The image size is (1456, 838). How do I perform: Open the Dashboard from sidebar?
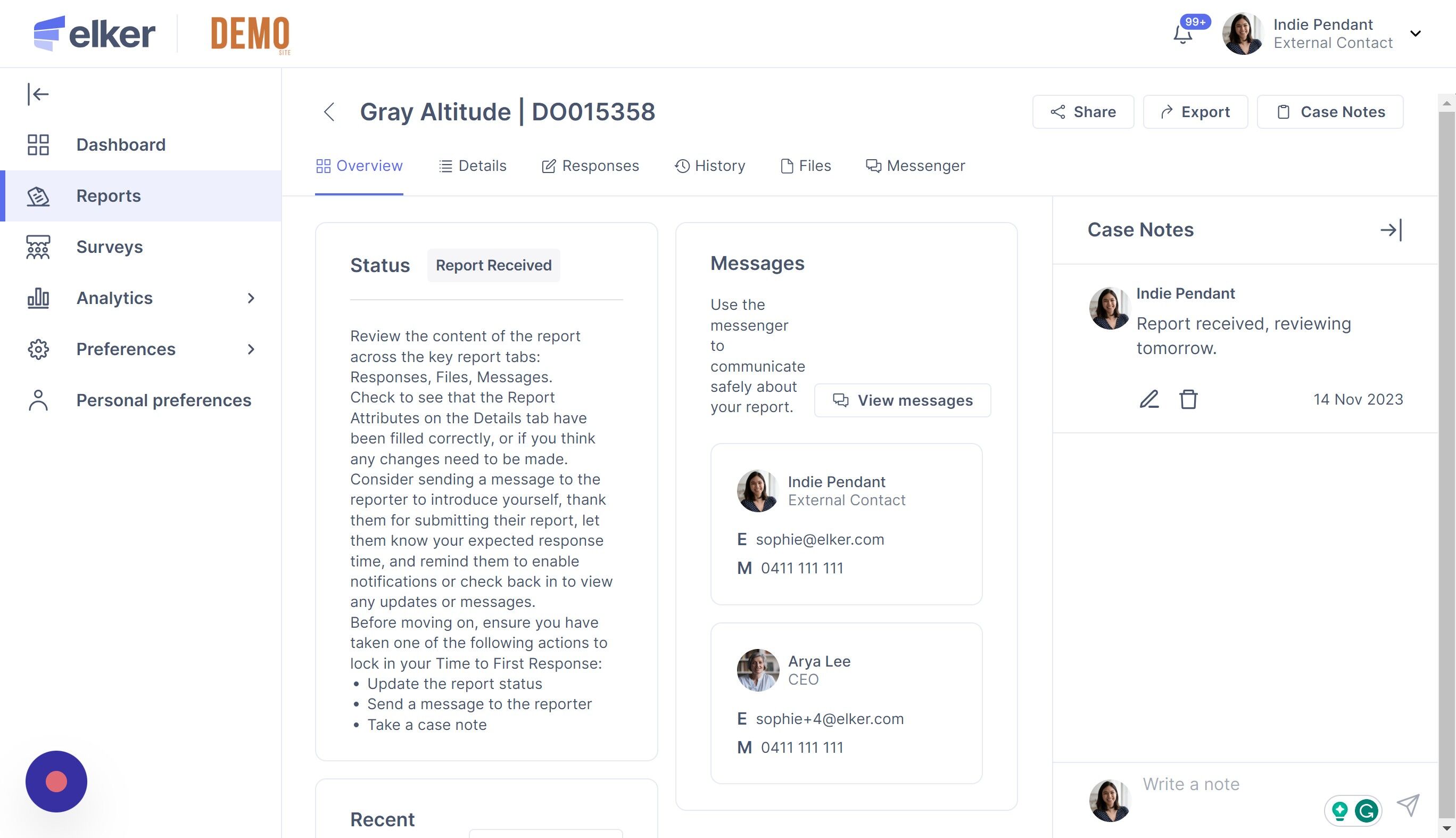pyautogui.click(x=121, y=144)
